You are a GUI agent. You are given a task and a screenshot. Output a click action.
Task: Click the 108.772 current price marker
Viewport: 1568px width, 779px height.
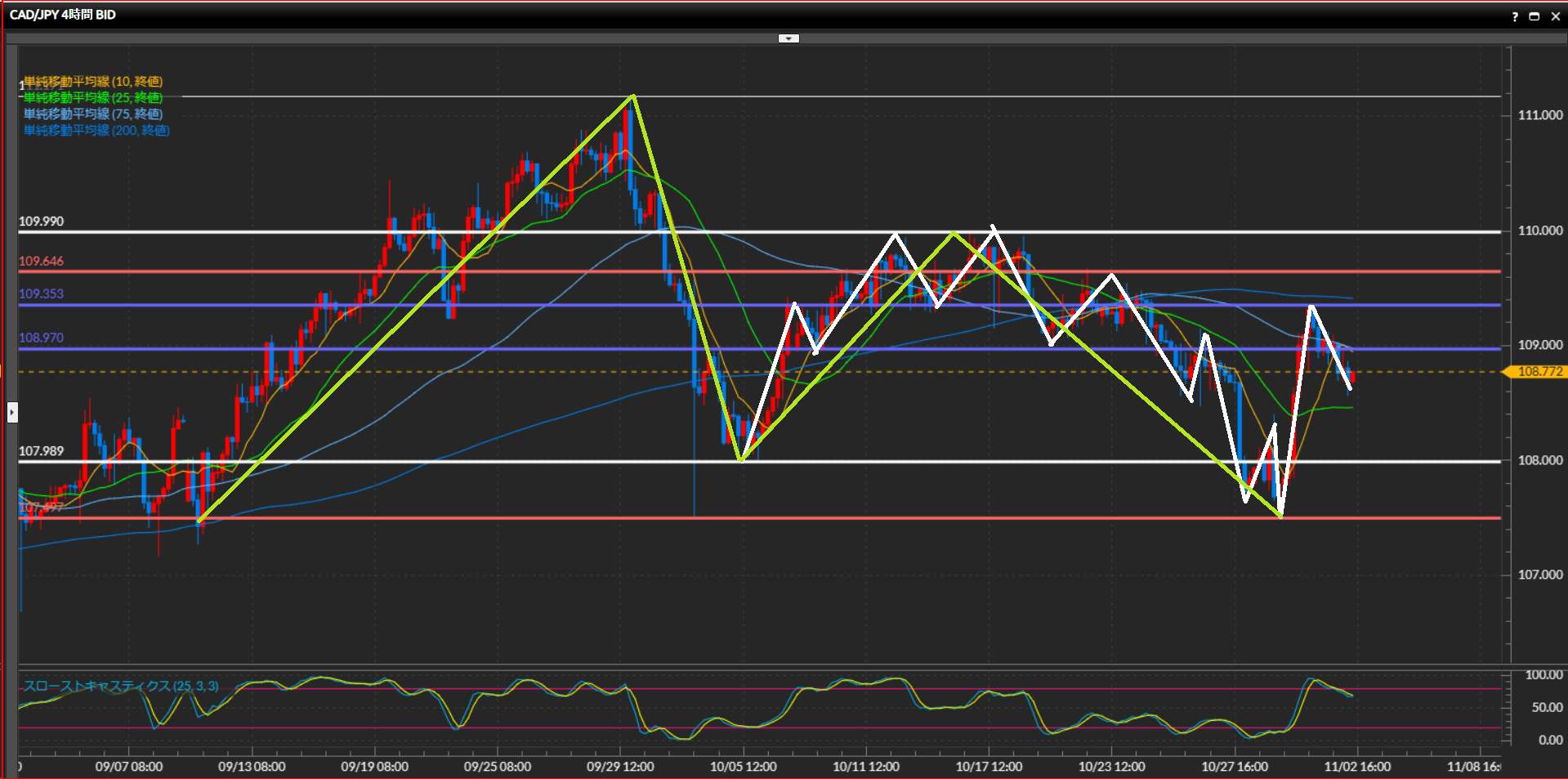pos(1539,372)
